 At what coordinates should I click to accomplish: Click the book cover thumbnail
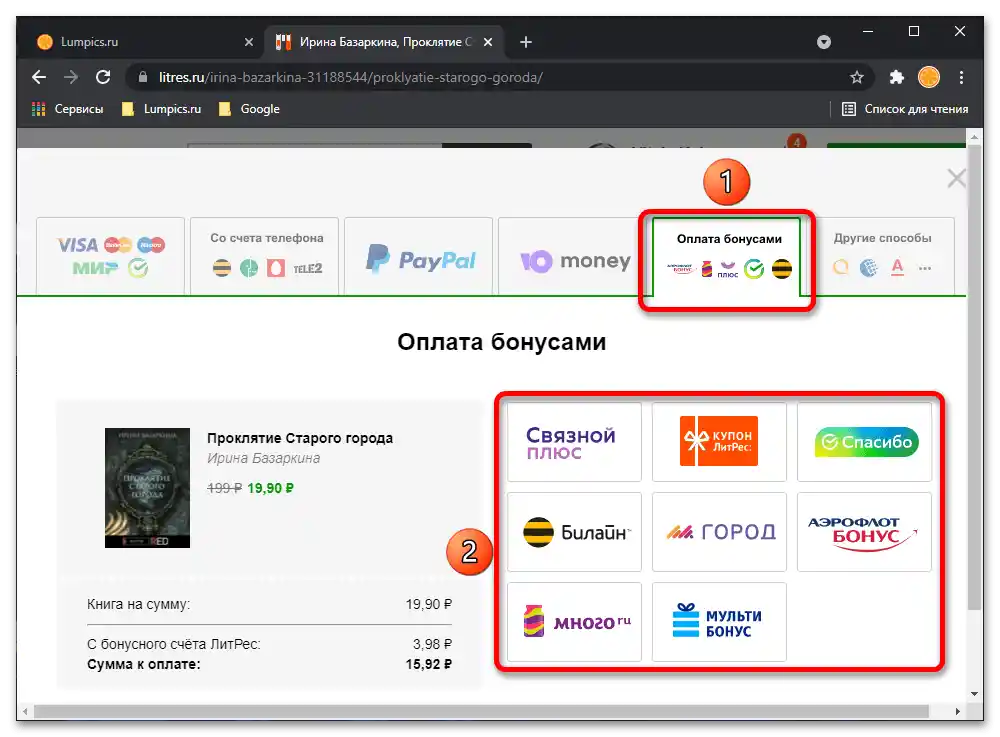[x=147, y=488]
